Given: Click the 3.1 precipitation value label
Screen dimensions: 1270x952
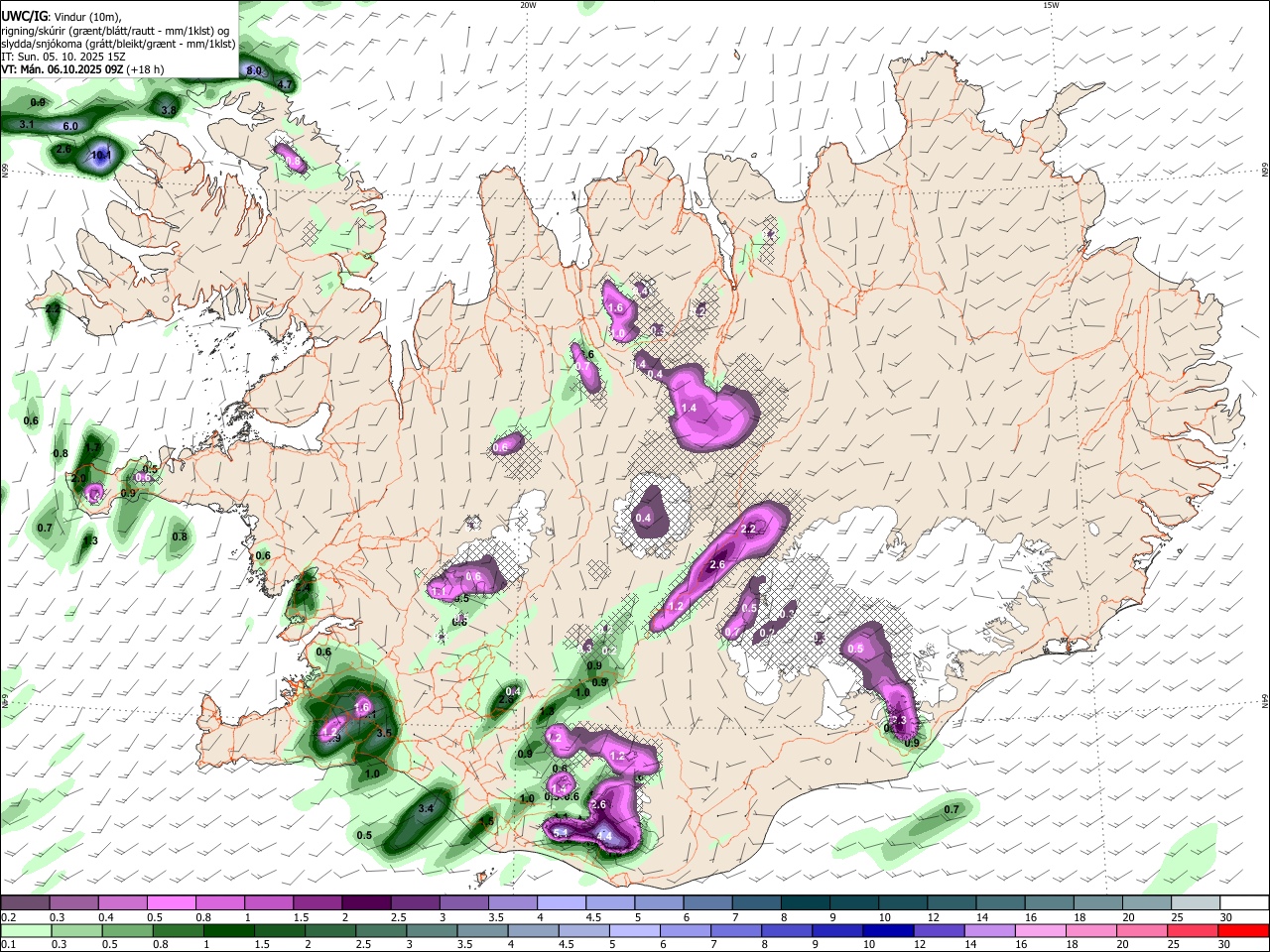Looking at the screenshot, I should (x=27, y=125).
